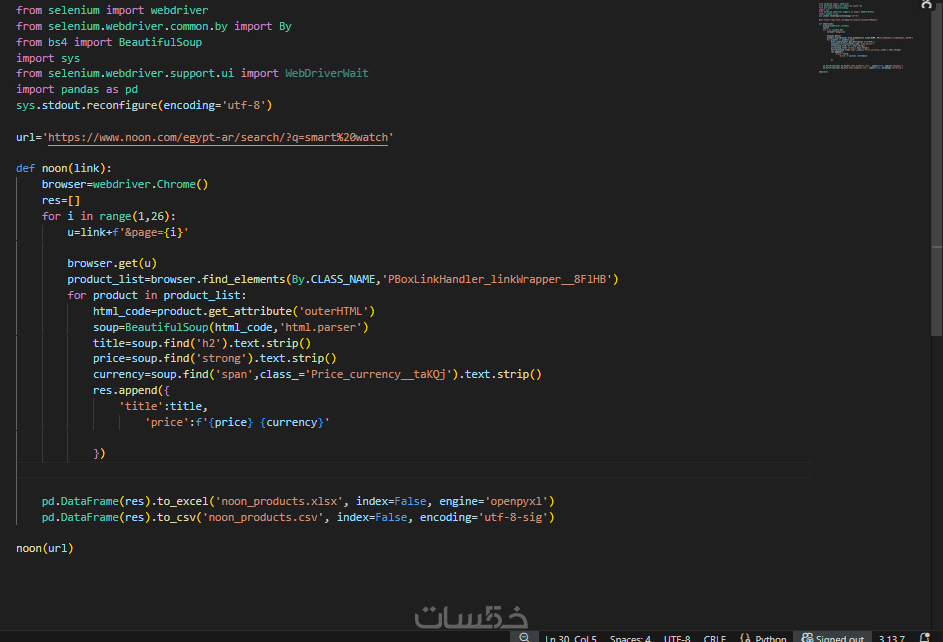Place cursor on 'import sys' line
The width and height of the screenshot is (943, 642).
click(48, 58)
